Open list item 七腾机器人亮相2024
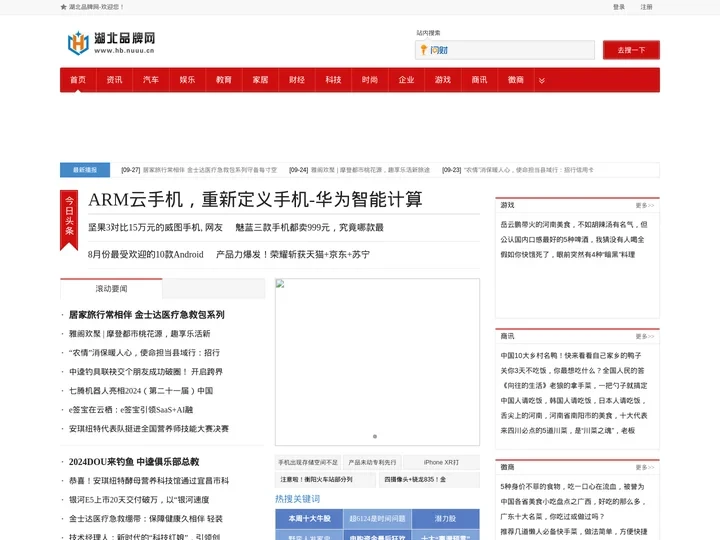Screen dimensions: 720x540 [x=141, y=391]
